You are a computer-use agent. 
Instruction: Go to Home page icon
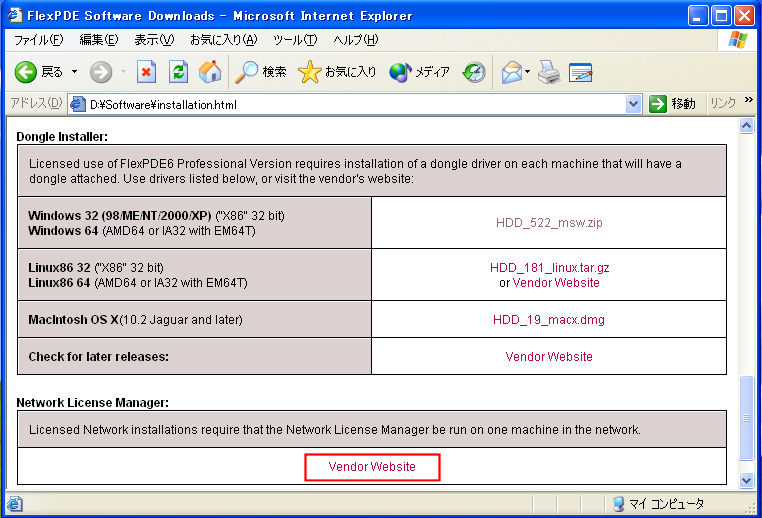point(210,72)
